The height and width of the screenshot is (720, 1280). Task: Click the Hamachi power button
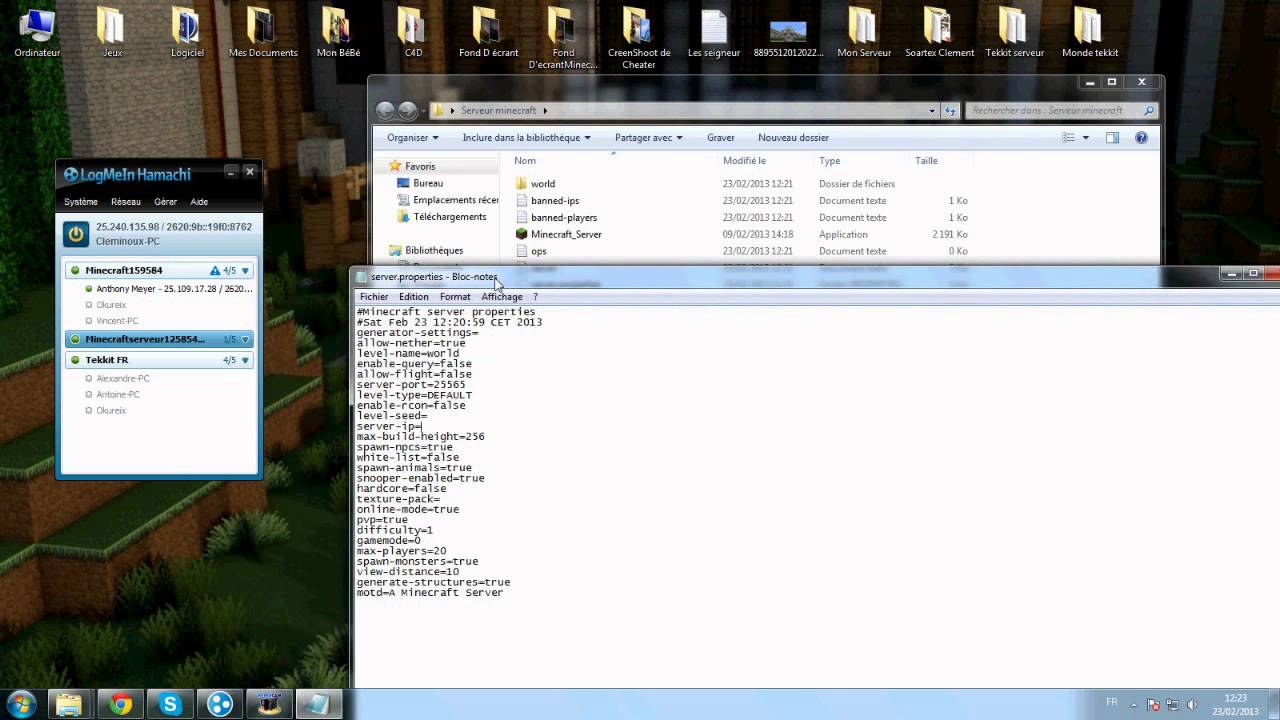76,234
